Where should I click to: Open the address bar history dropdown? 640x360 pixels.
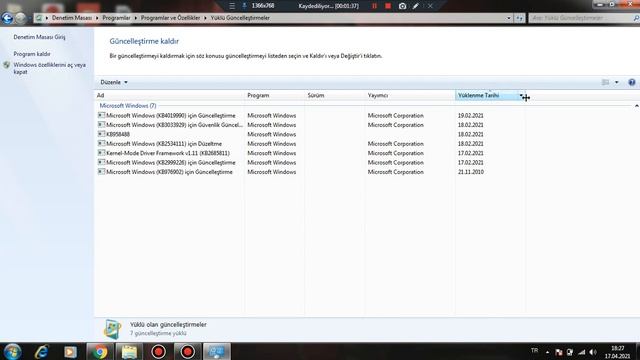[x=509, y=18]
